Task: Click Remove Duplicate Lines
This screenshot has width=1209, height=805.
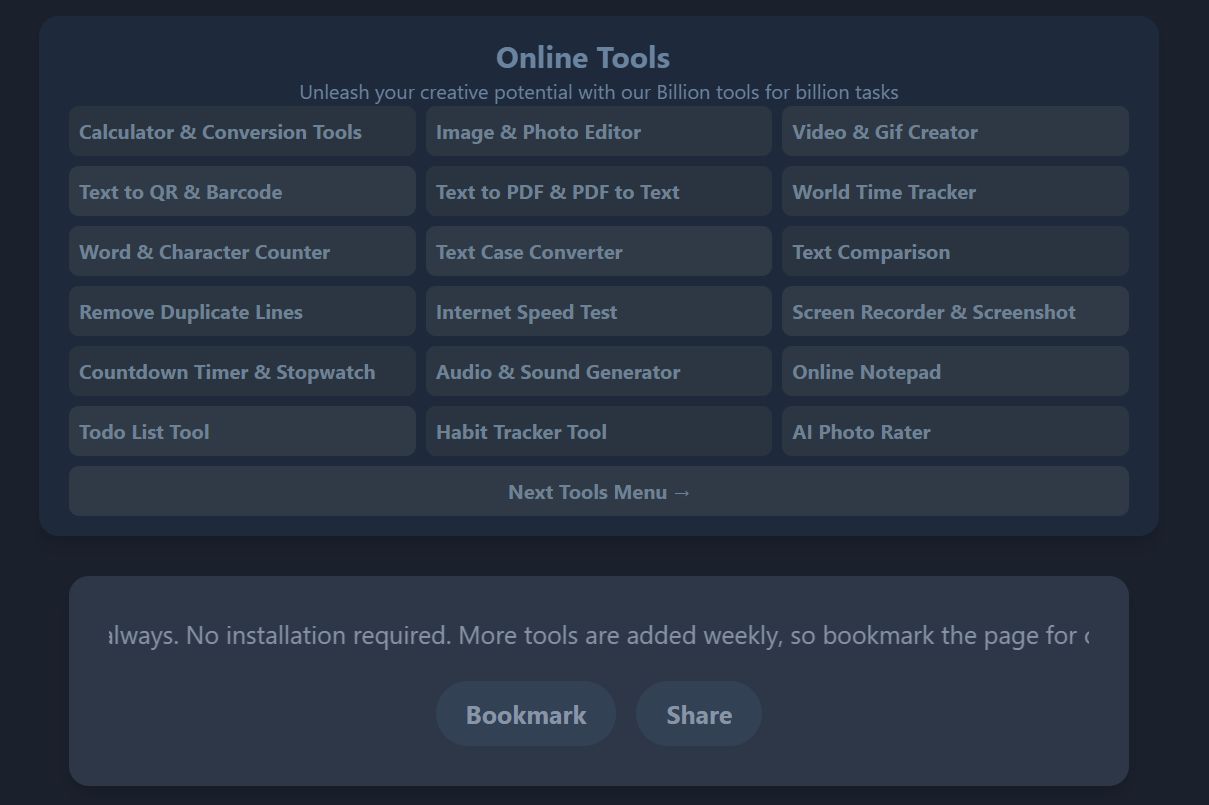Action: pyautogui.click(x=241, y=312)
